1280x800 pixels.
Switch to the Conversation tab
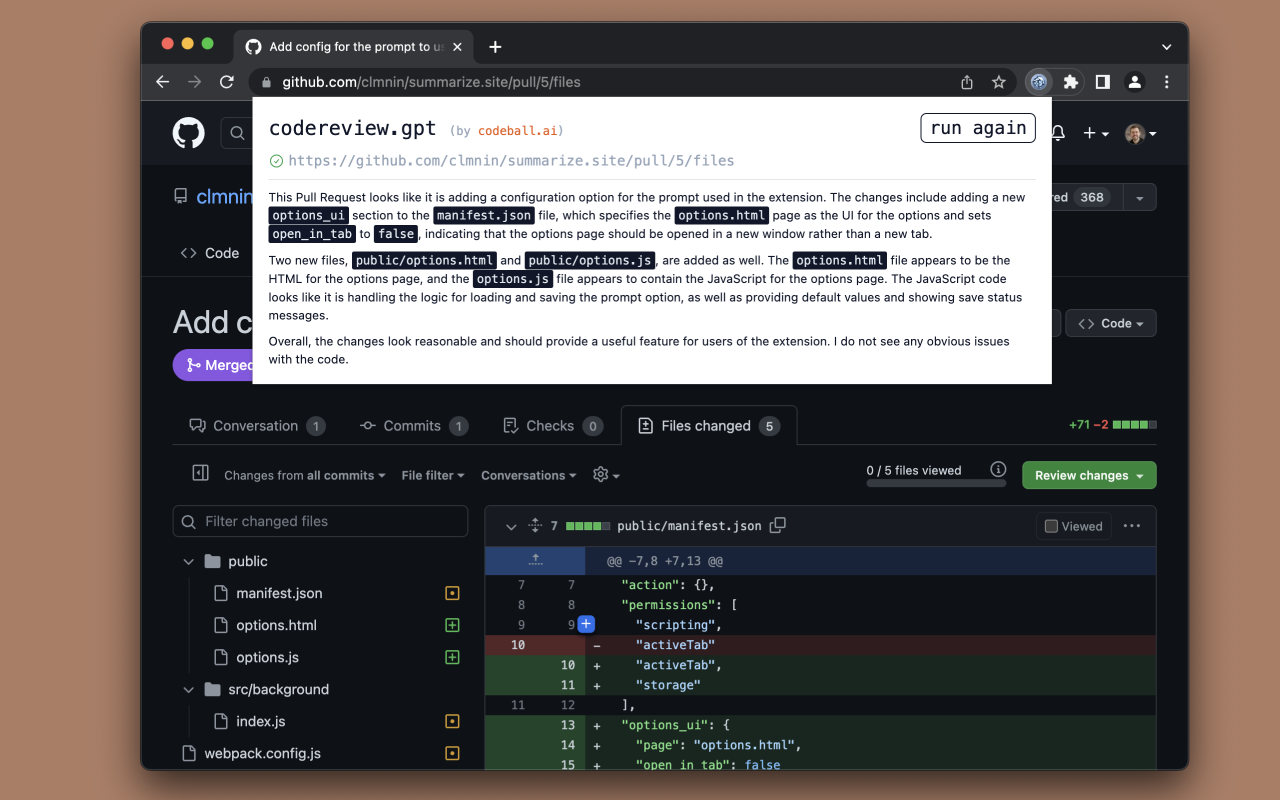255,425
